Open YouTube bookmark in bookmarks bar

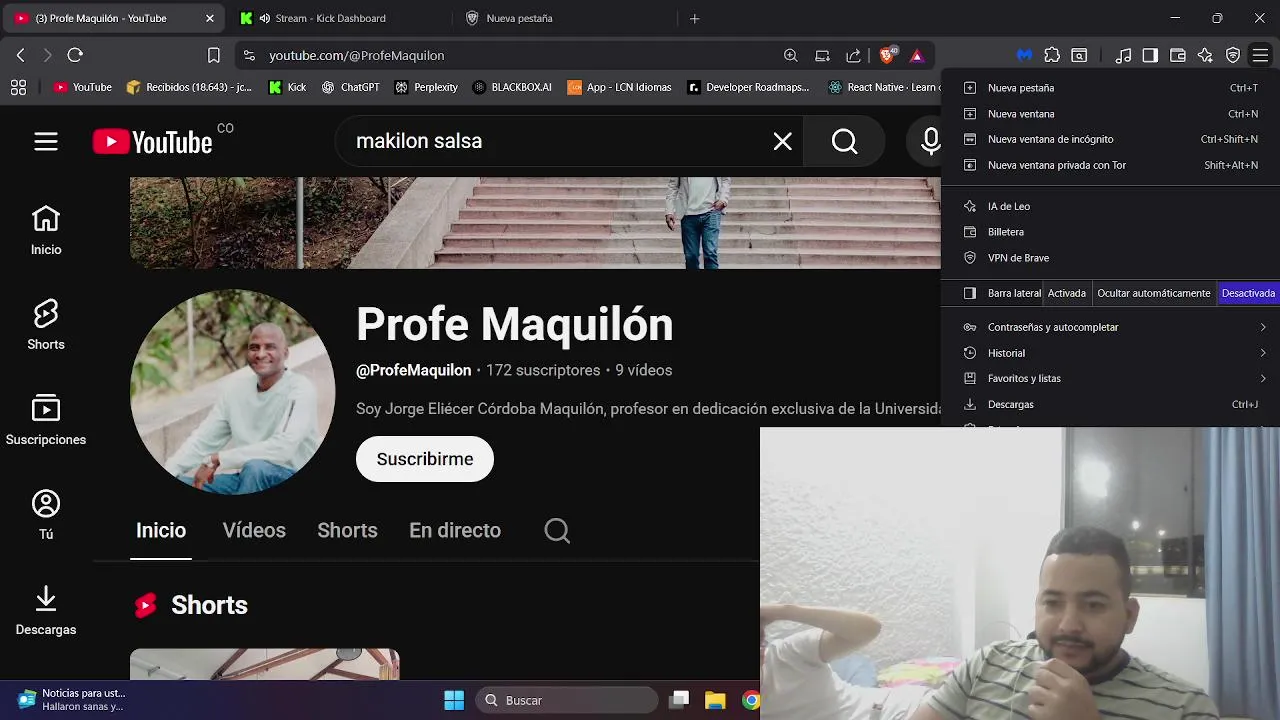pos(82,87)
